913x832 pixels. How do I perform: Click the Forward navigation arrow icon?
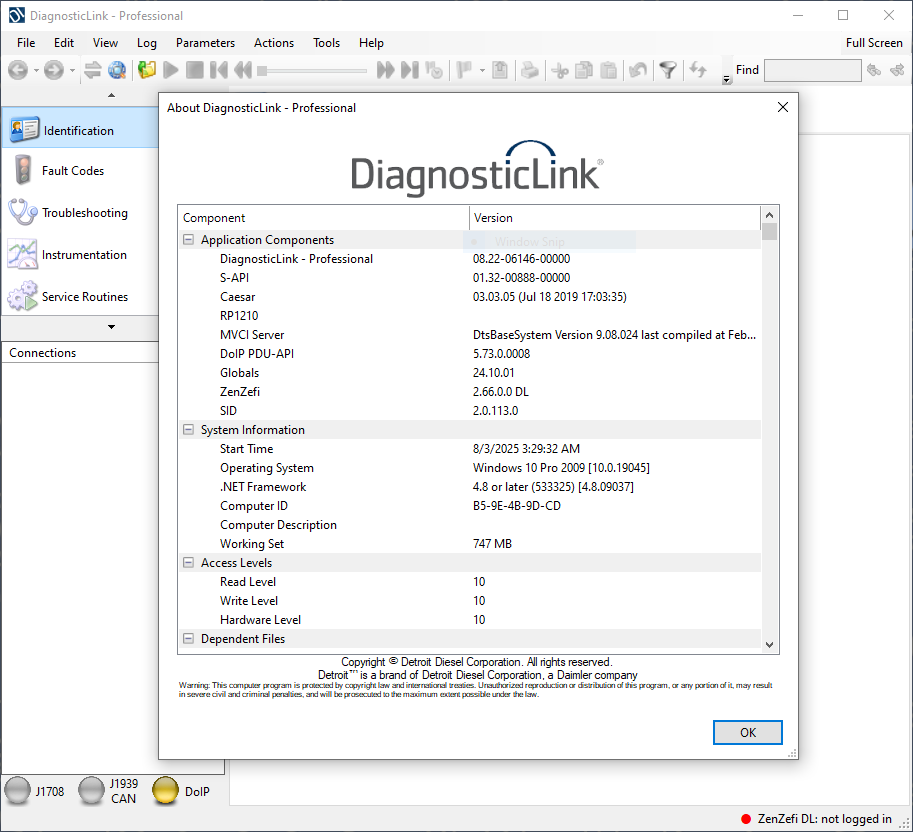point(54,70)
